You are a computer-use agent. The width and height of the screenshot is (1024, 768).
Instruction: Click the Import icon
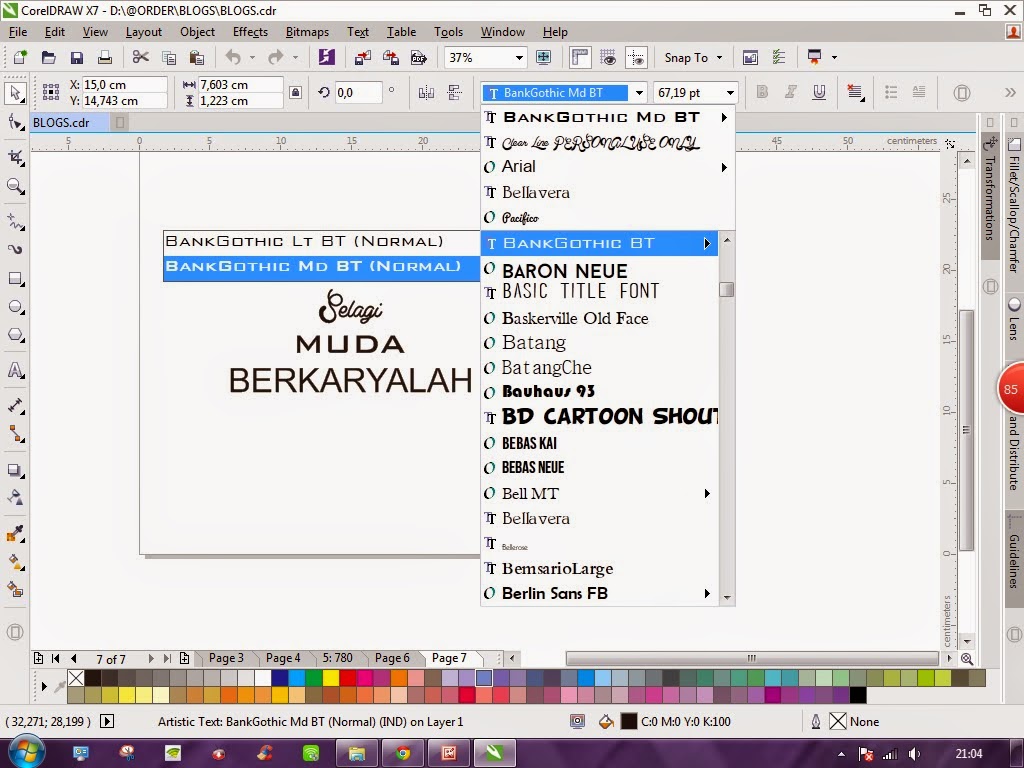[x=362, y=57]
